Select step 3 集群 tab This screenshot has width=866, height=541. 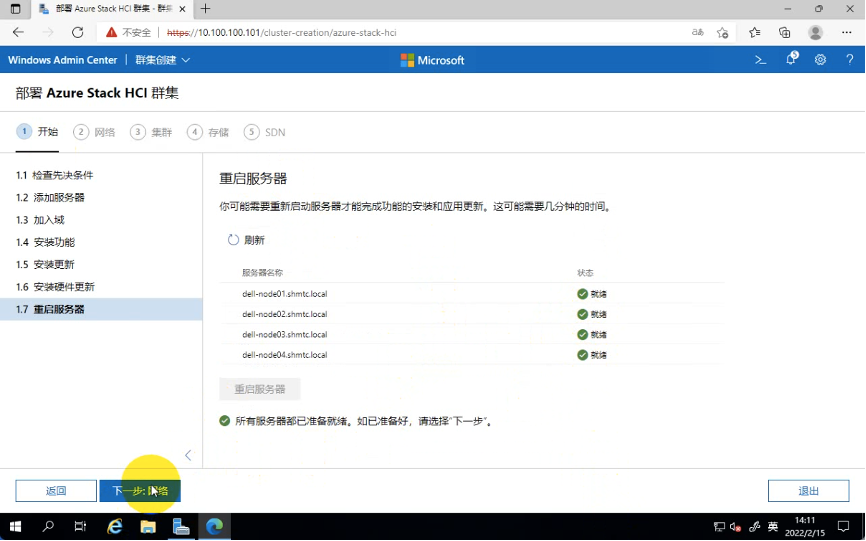[x=151, y=132]
